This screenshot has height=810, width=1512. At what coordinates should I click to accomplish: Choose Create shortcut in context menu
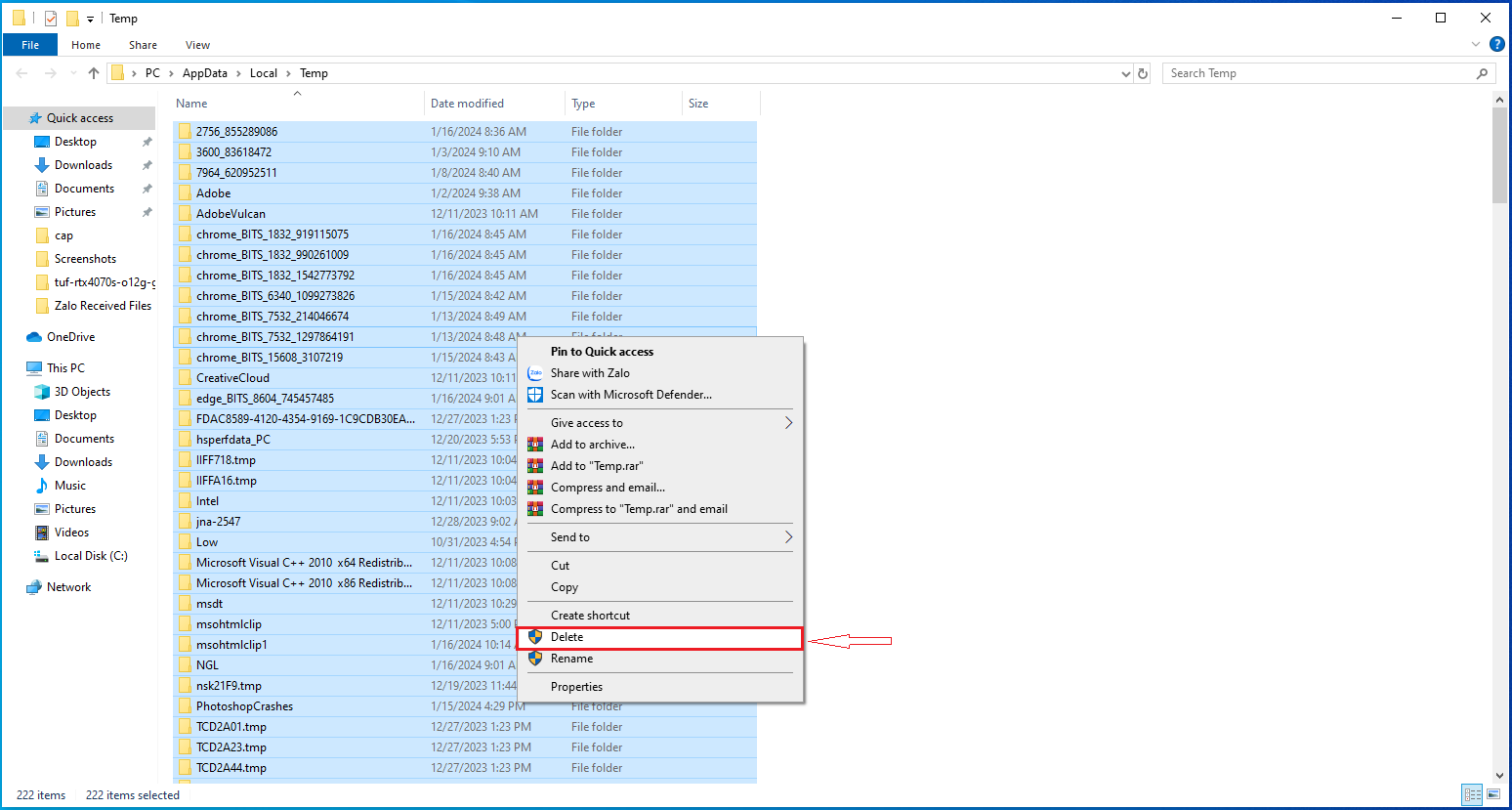pos(659,616)
